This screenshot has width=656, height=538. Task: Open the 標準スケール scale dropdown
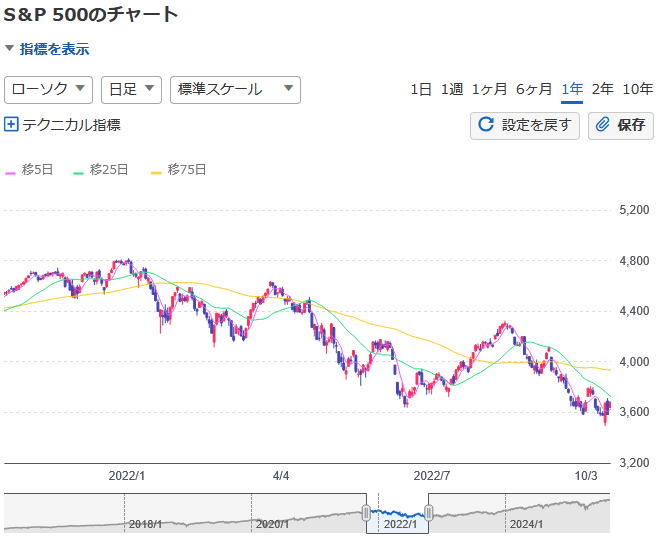click(x=235, y=89)
